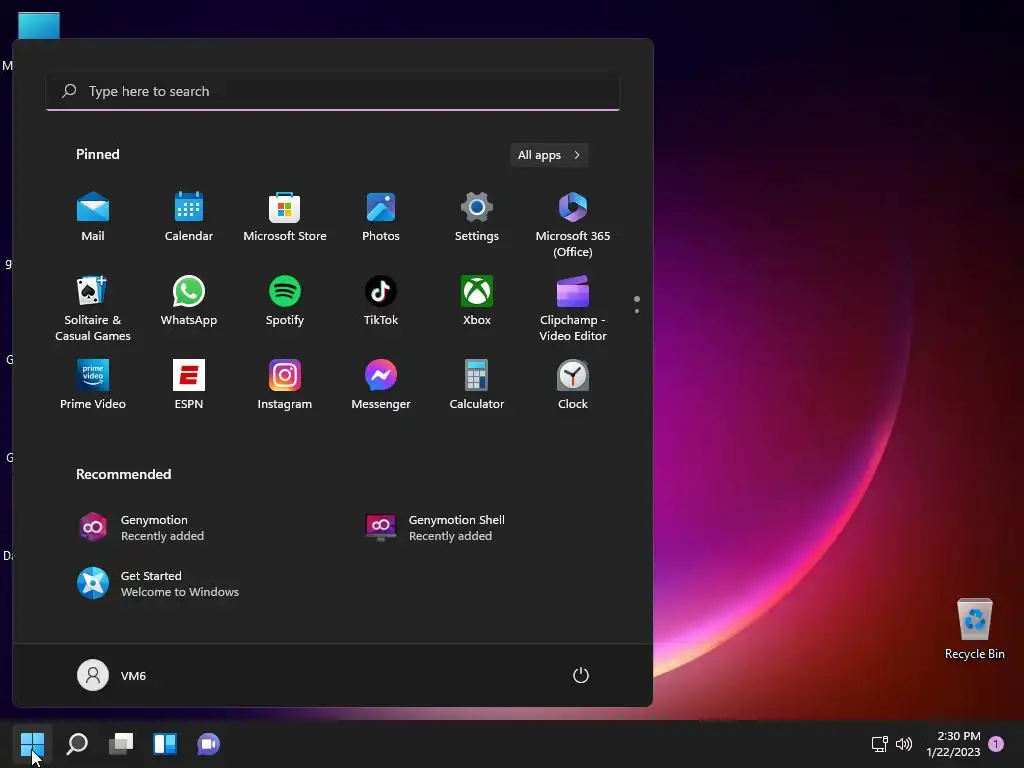Click the "Recommended" heading text
Screen dimensions: 1024x768
point(123,474)
